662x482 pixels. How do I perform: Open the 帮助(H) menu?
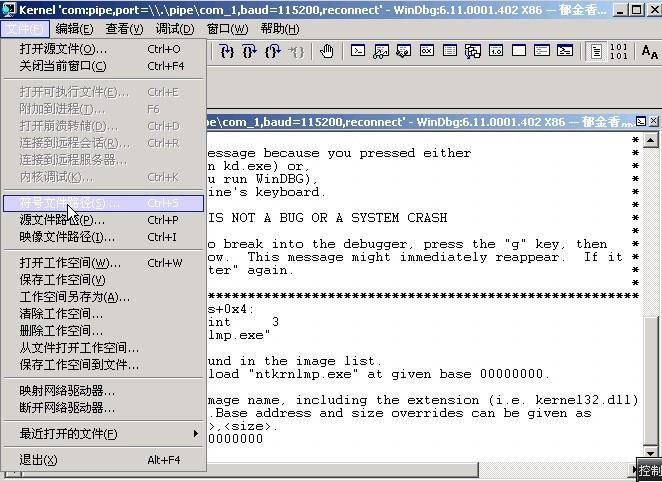tap(280, 29)
